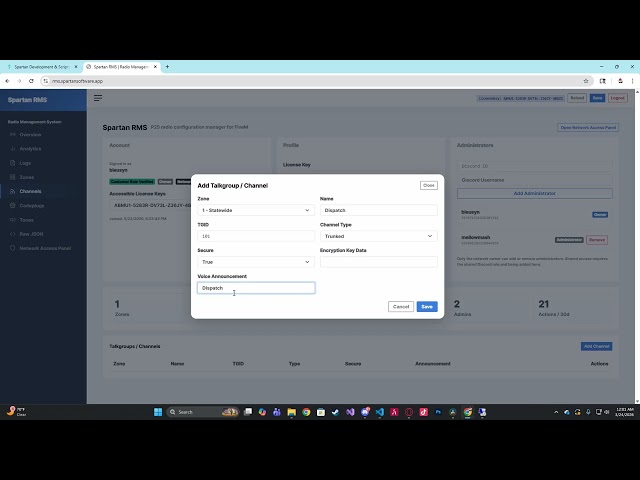Click the Add Channel button
Screen dimensions: 640x480
point(596,346)
